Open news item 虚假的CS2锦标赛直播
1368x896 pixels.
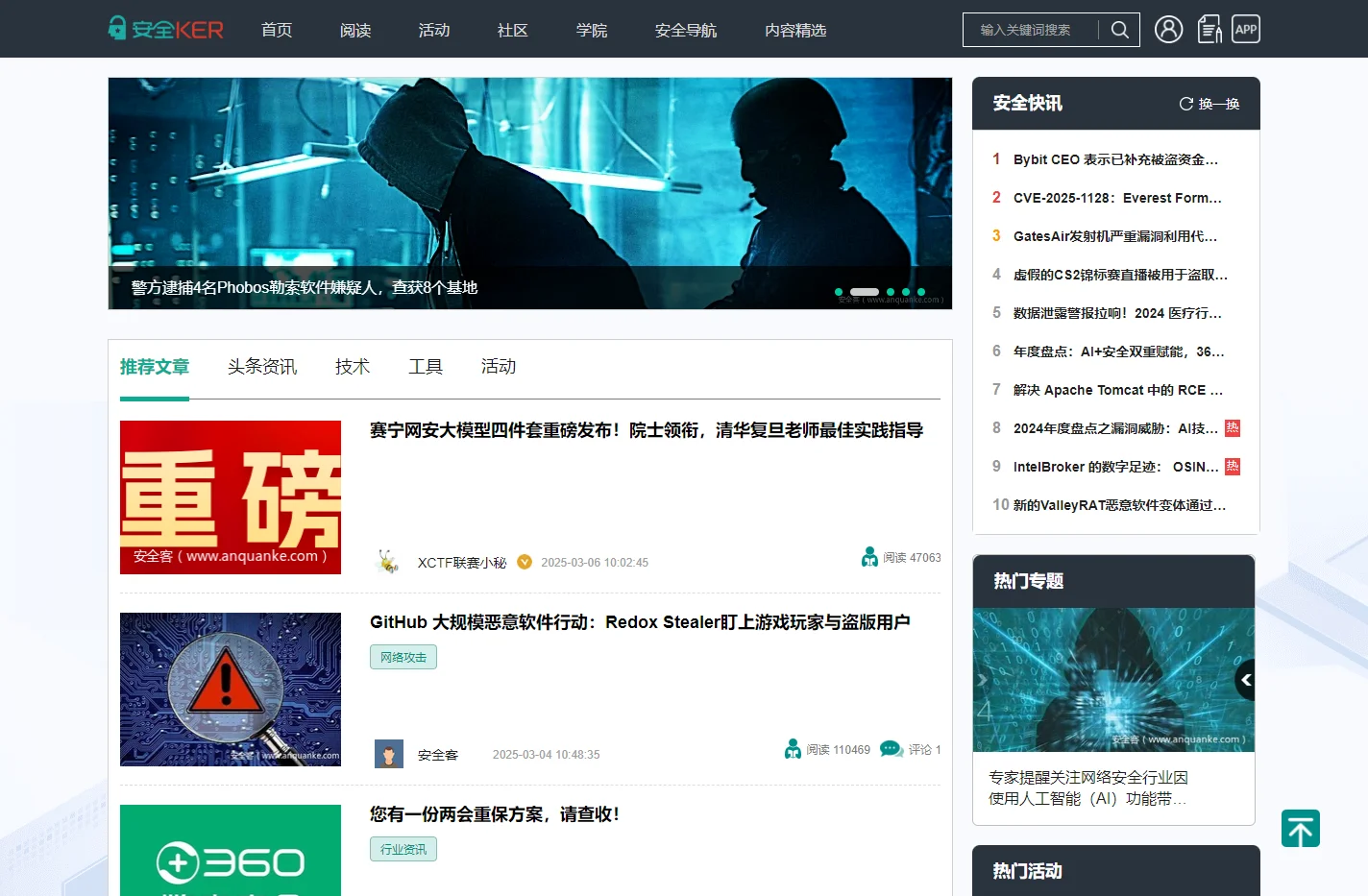tap(1120, 275)
